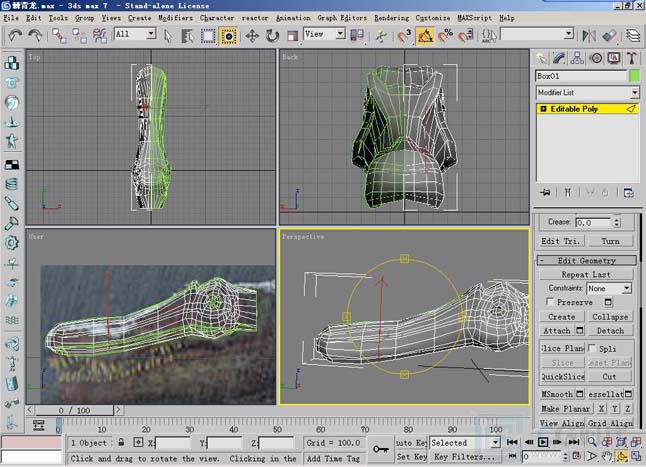
Task: Select the Bind to Space Warp tool
Action: 99,36
